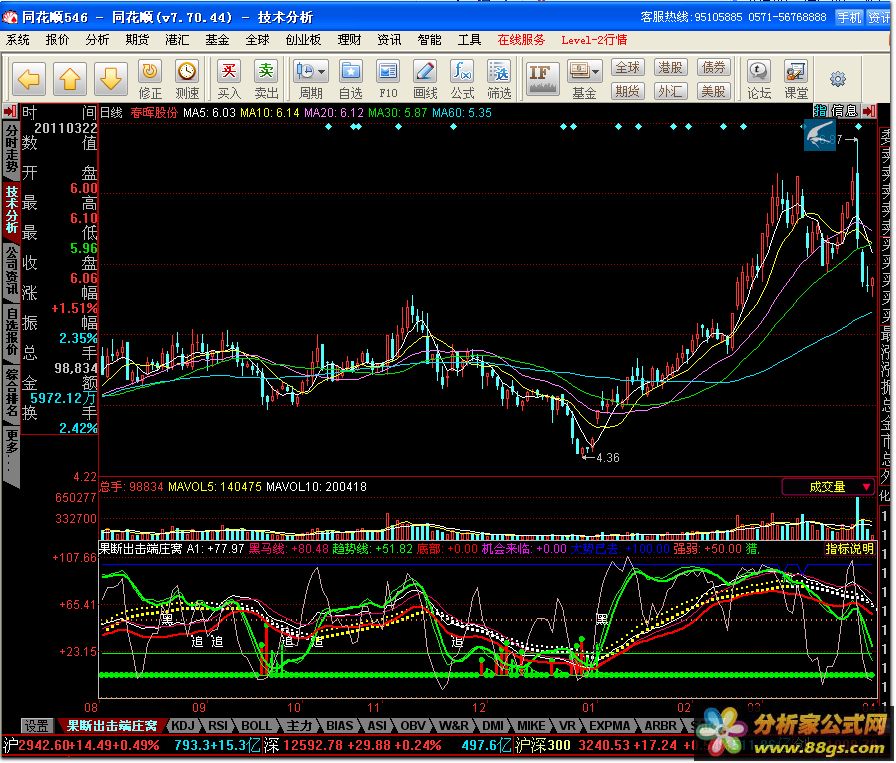Screen dimensions: 896x763
Task: Open the 成交量 indicator dropdown
Action: click(x=827, y=487)
